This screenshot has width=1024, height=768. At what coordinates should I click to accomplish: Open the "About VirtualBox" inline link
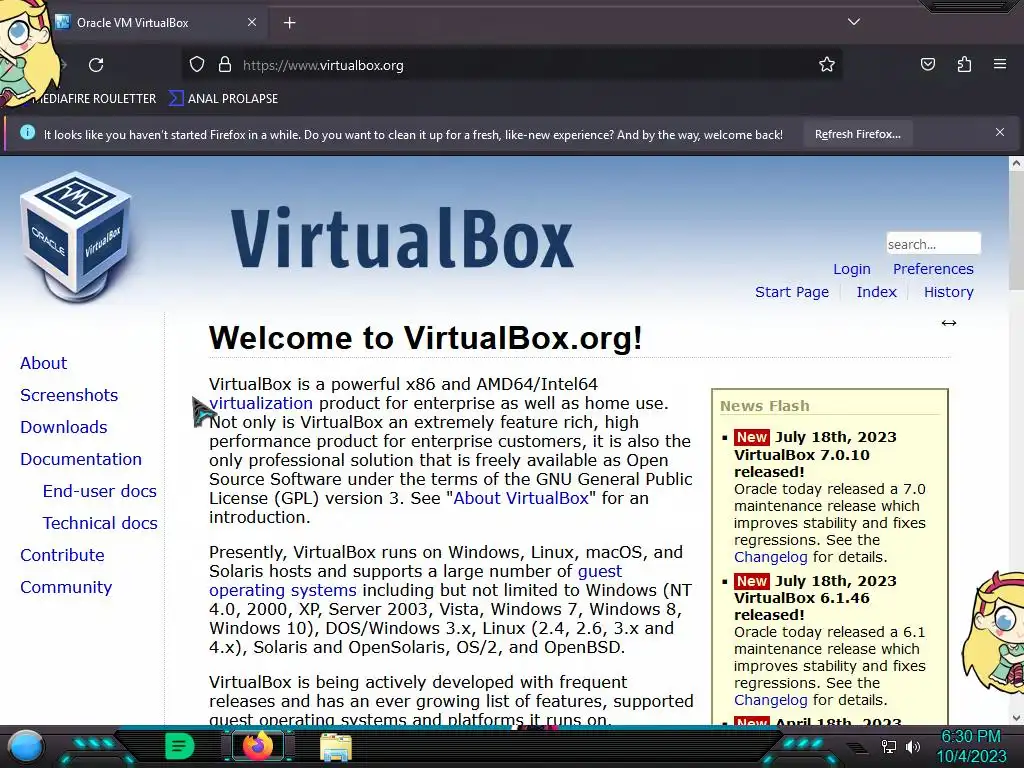click(x=520, y=498)
